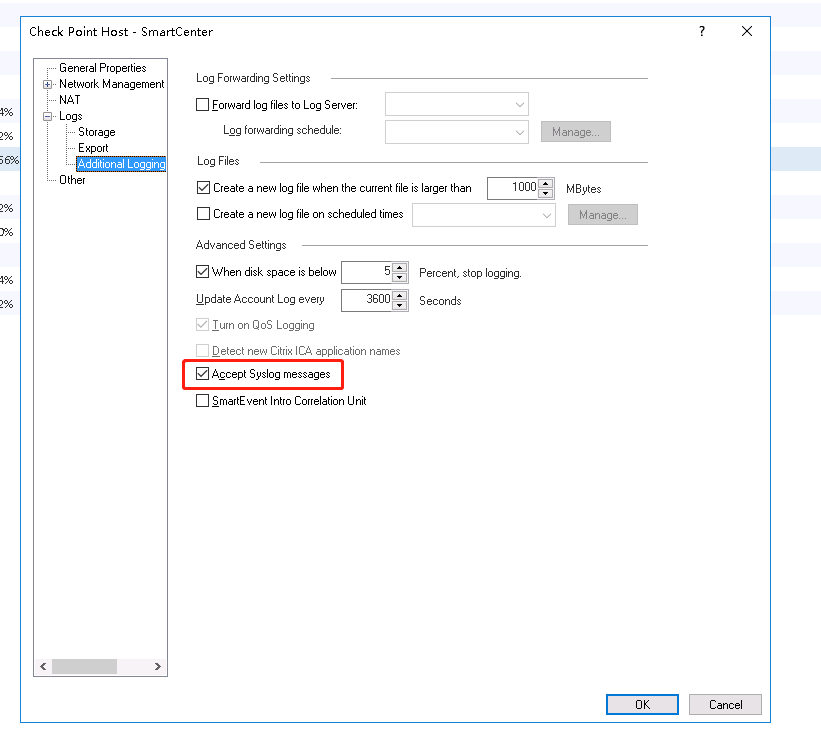Viewport: 821px width, 733px height.
Task: Uncheck When disk space is below
Action: click(x=202, y=272)
